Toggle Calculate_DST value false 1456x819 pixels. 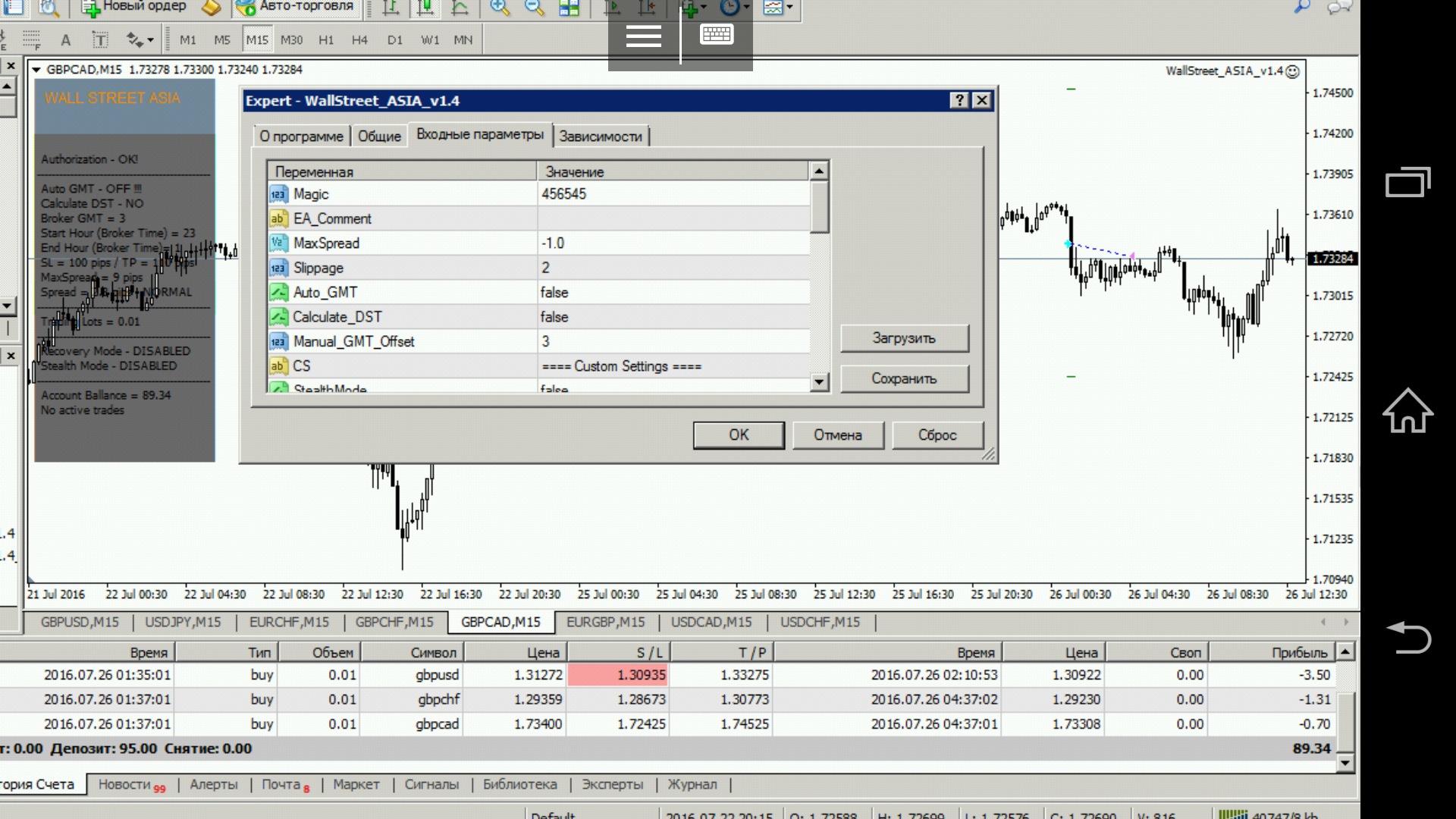[673, 317]
